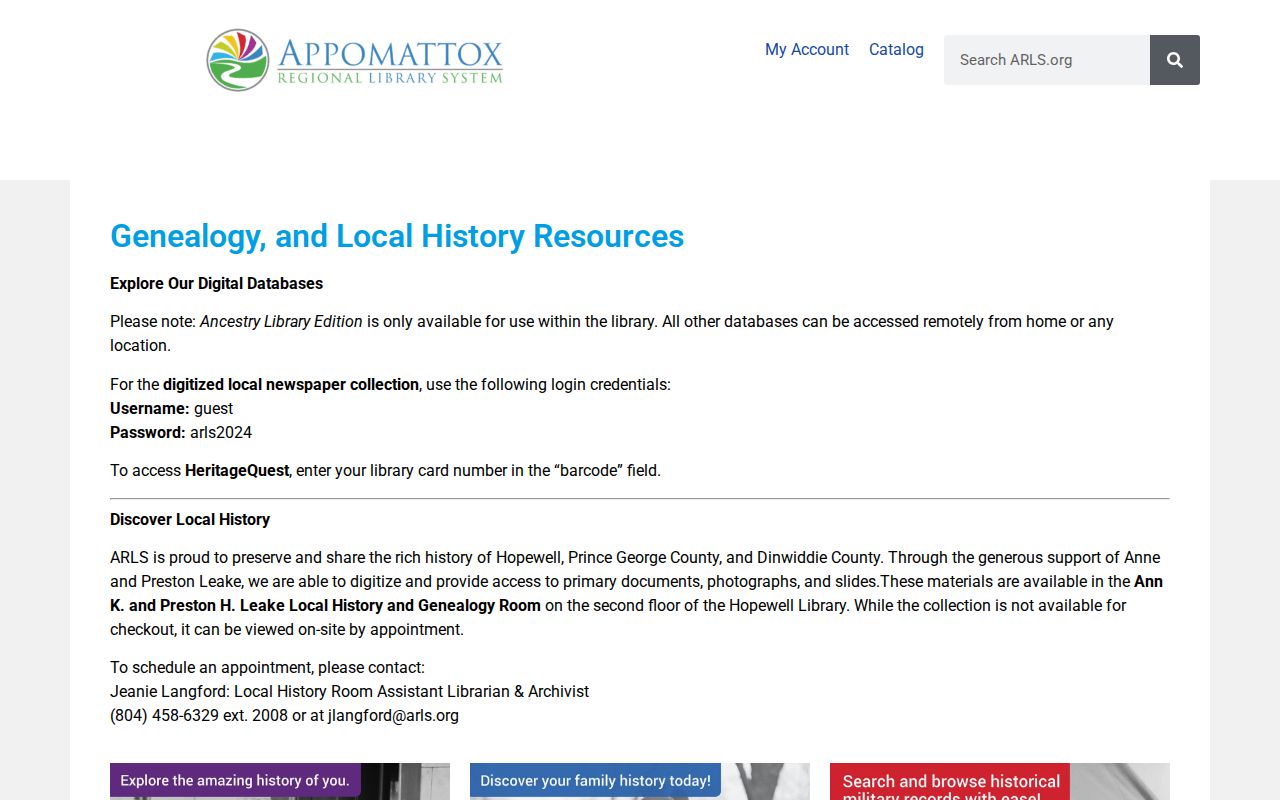This screenshot has width=1280, height=800.
Task: Click 'To schedule an appointment, please contact:' text
Action: [x=267, y=667]
